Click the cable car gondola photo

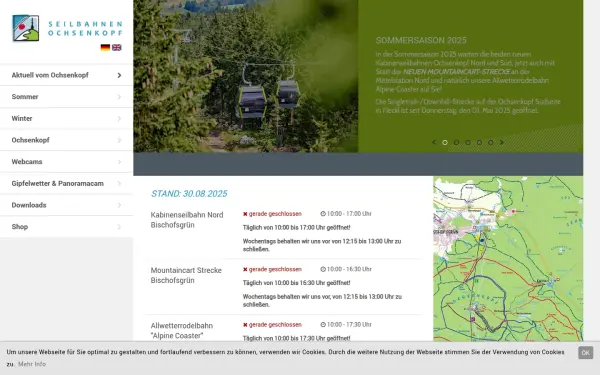[x=246, y=76]
